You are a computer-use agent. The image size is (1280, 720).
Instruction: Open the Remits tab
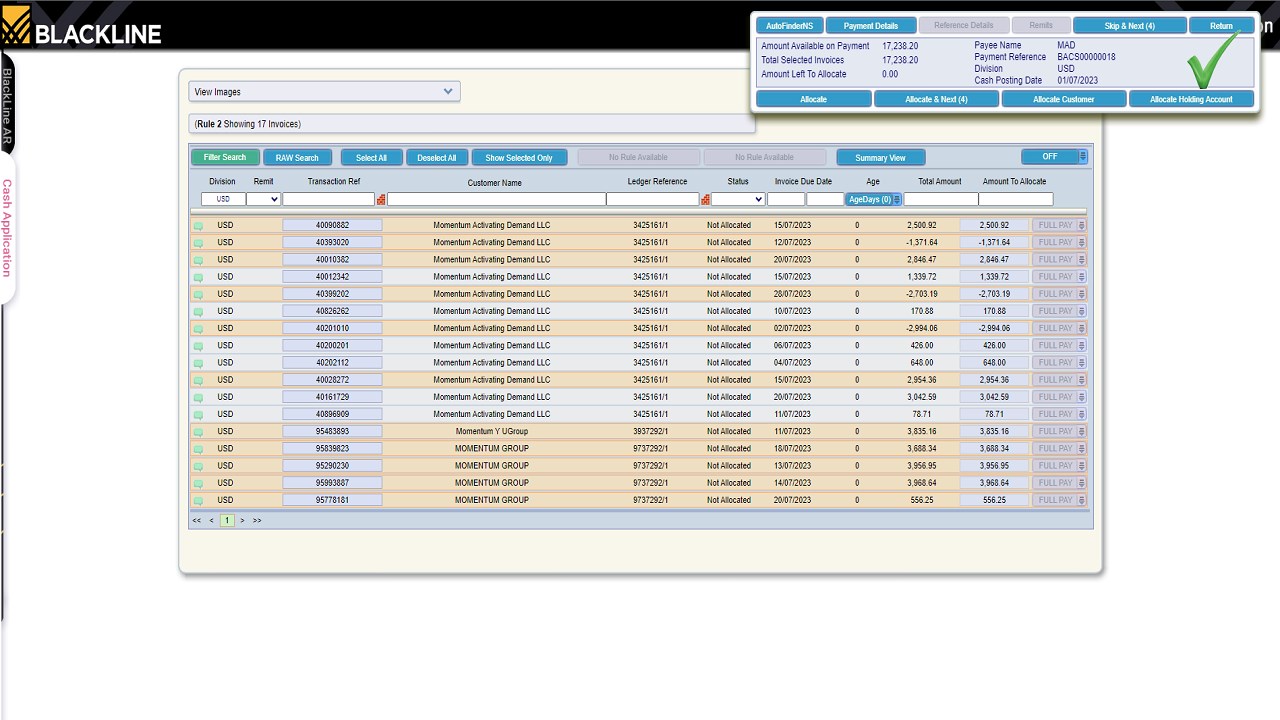(x=1040, y=26)
